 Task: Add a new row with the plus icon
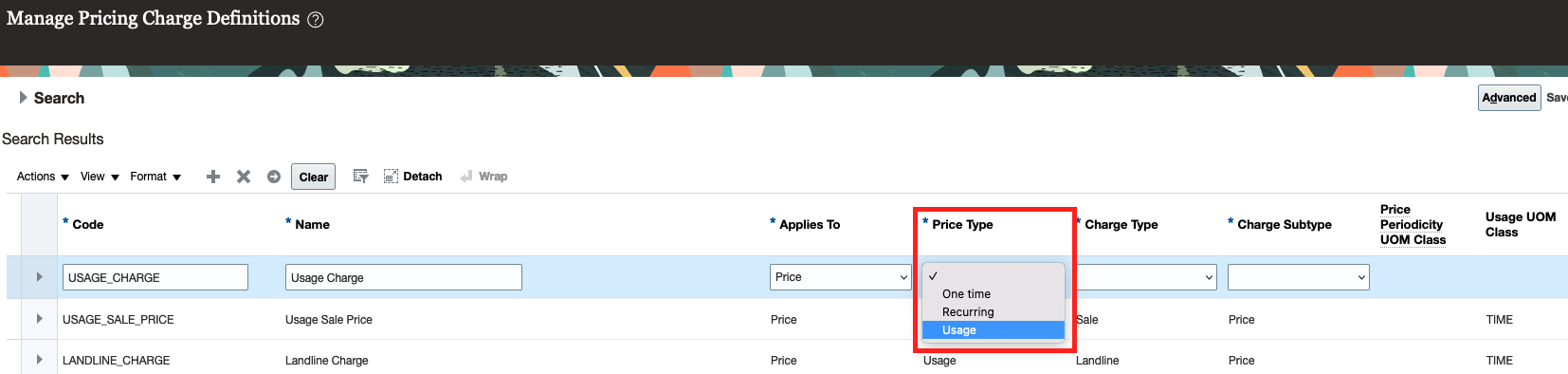coord(213,177)
